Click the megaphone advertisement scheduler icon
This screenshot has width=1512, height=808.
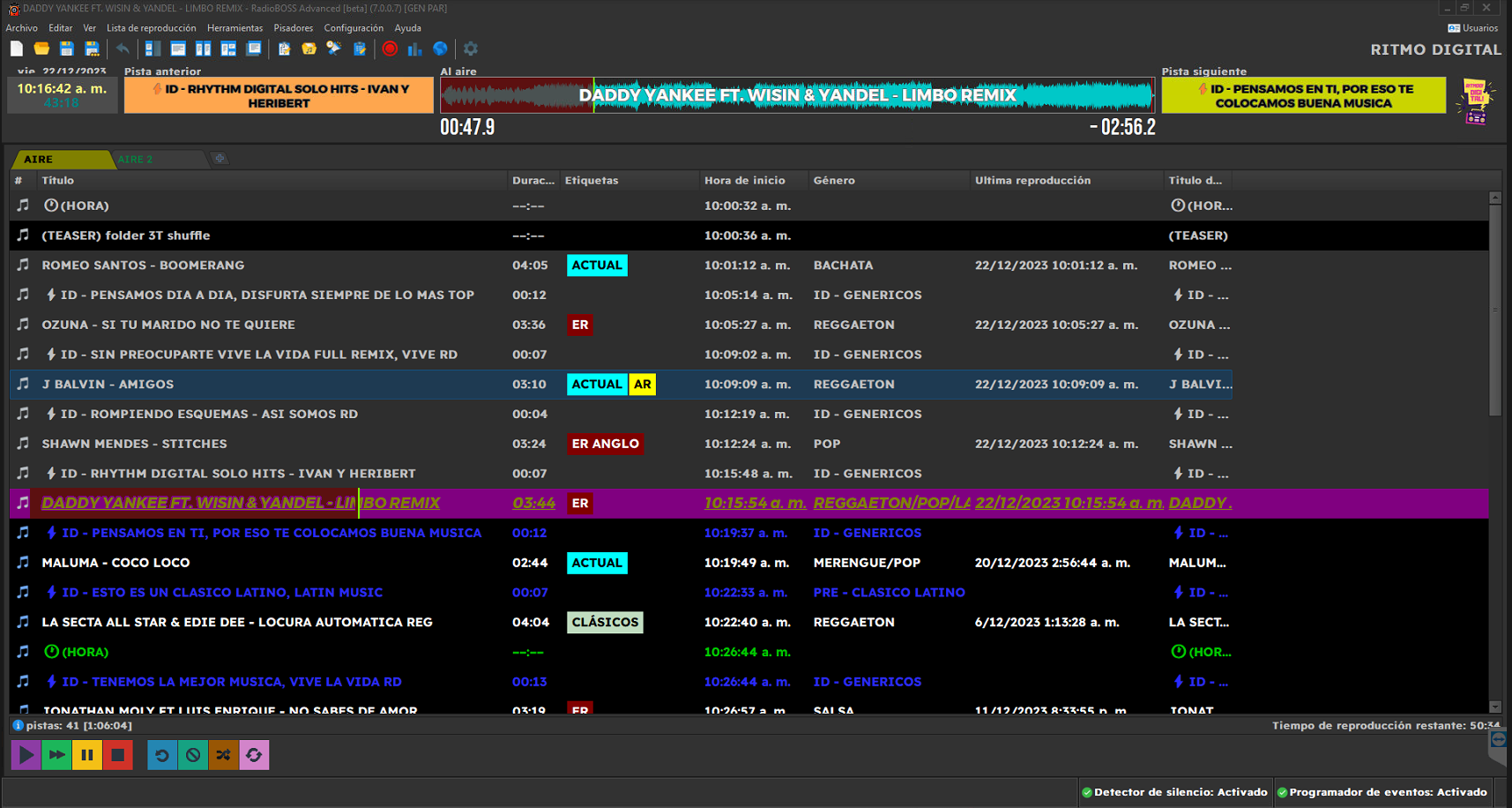(x=333, y=49)
